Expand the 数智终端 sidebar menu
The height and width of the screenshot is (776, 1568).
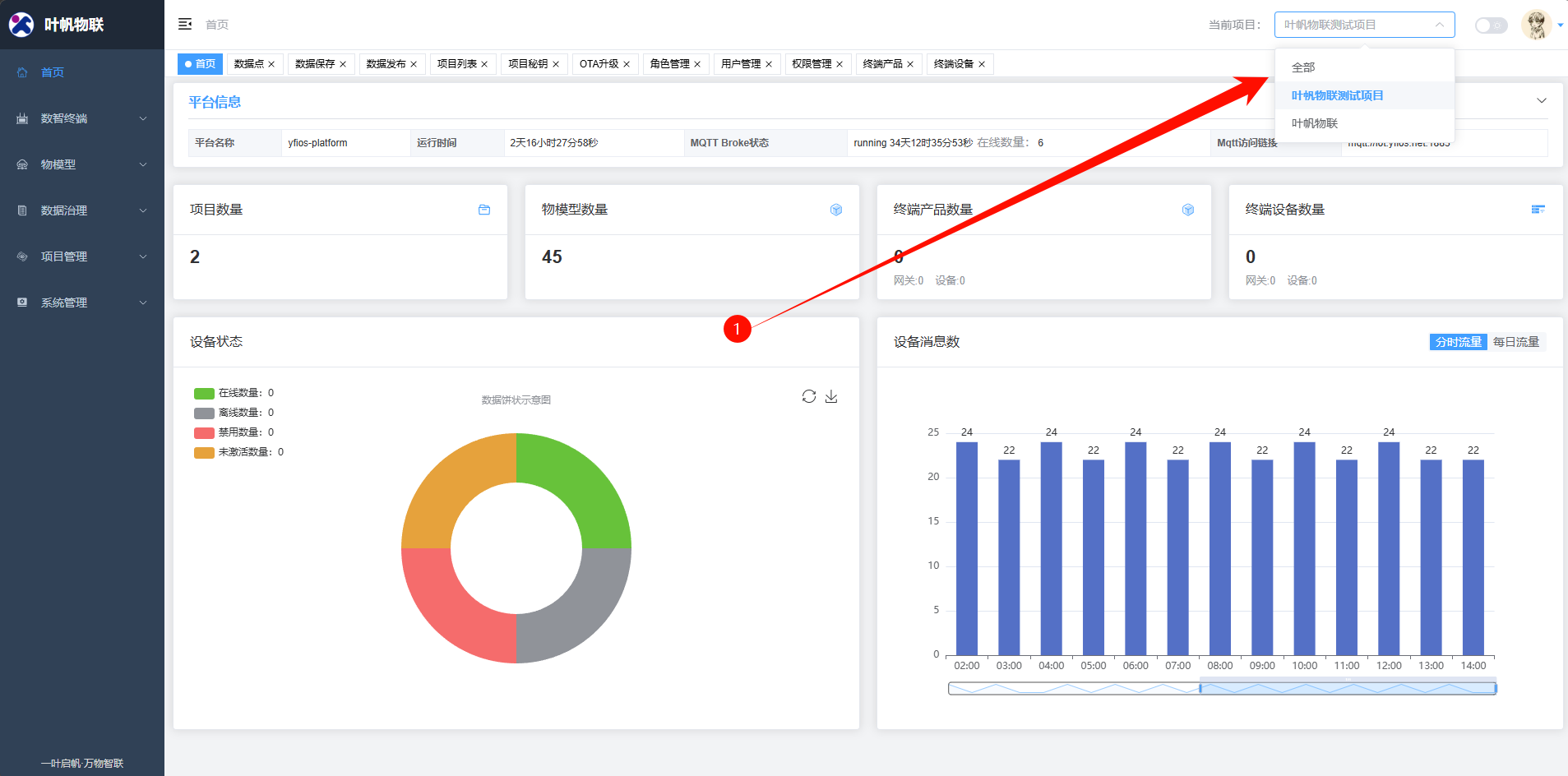click(82, 118)
